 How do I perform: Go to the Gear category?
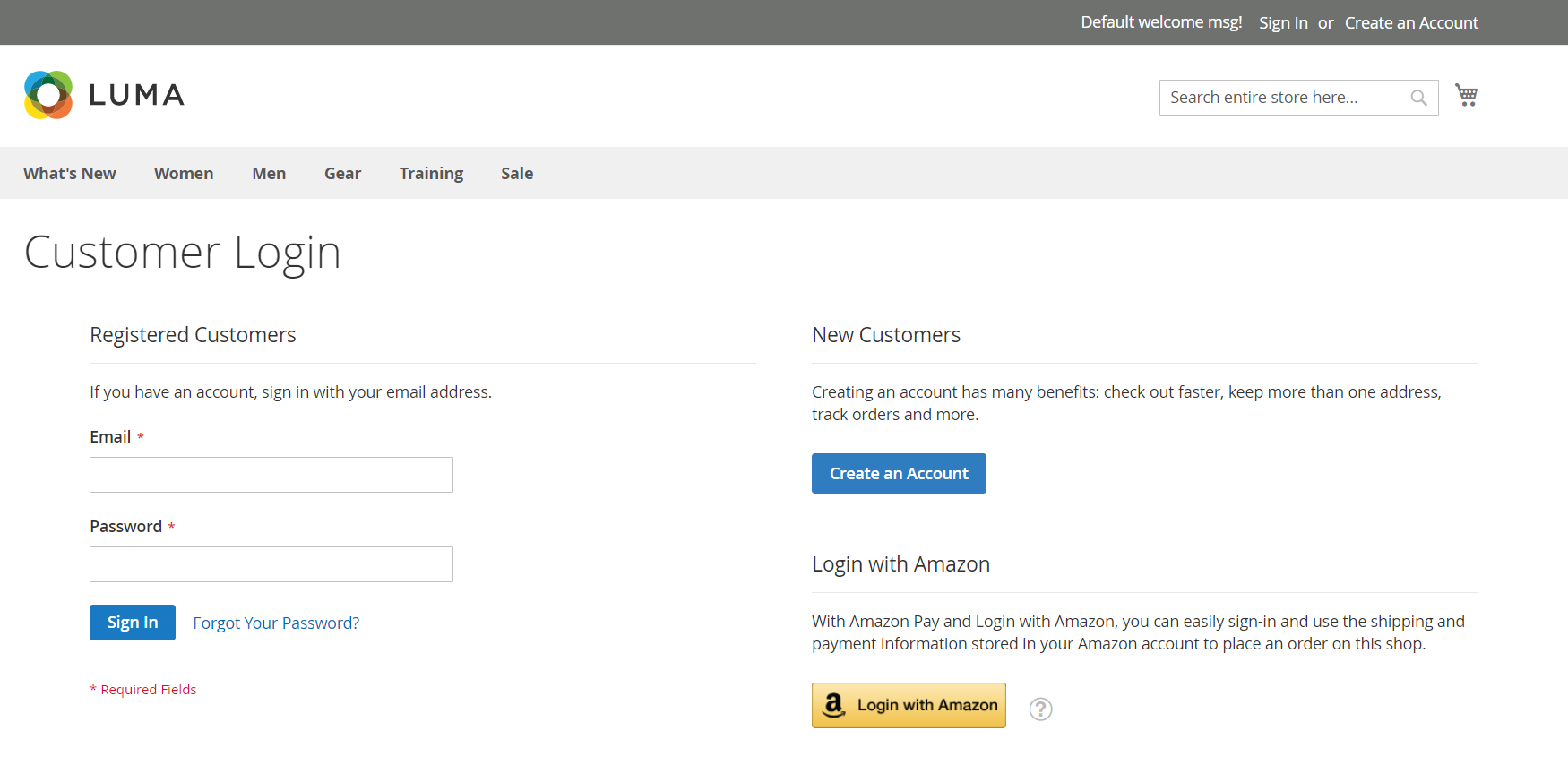tap(342, 173)
